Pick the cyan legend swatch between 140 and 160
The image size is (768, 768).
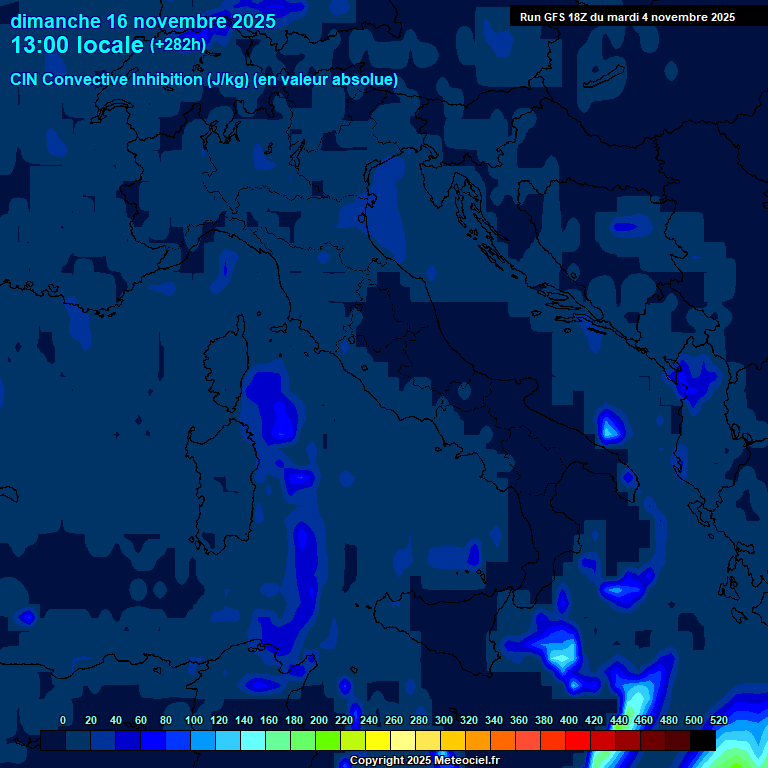coord(253,740)
